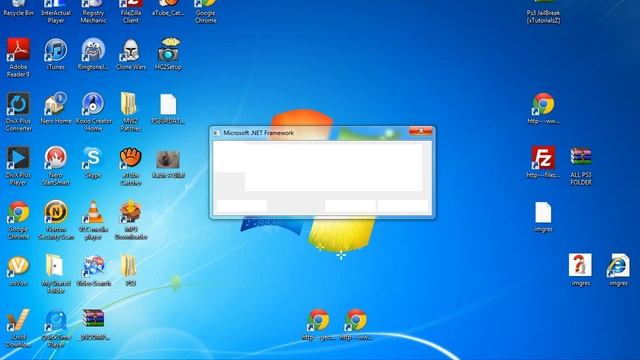Select the MP3 Downloader icon
640x360 pixels.
tap(131, 212)
